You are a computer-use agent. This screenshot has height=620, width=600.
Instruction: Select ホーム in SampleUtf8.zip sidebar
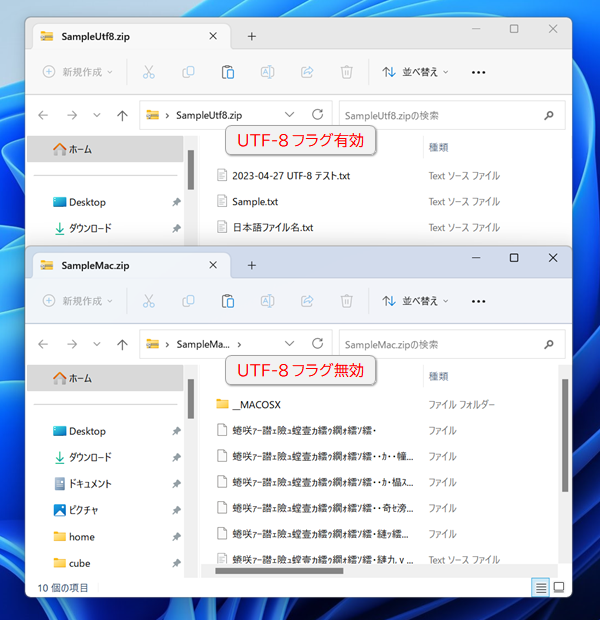[x=105, y=149]
